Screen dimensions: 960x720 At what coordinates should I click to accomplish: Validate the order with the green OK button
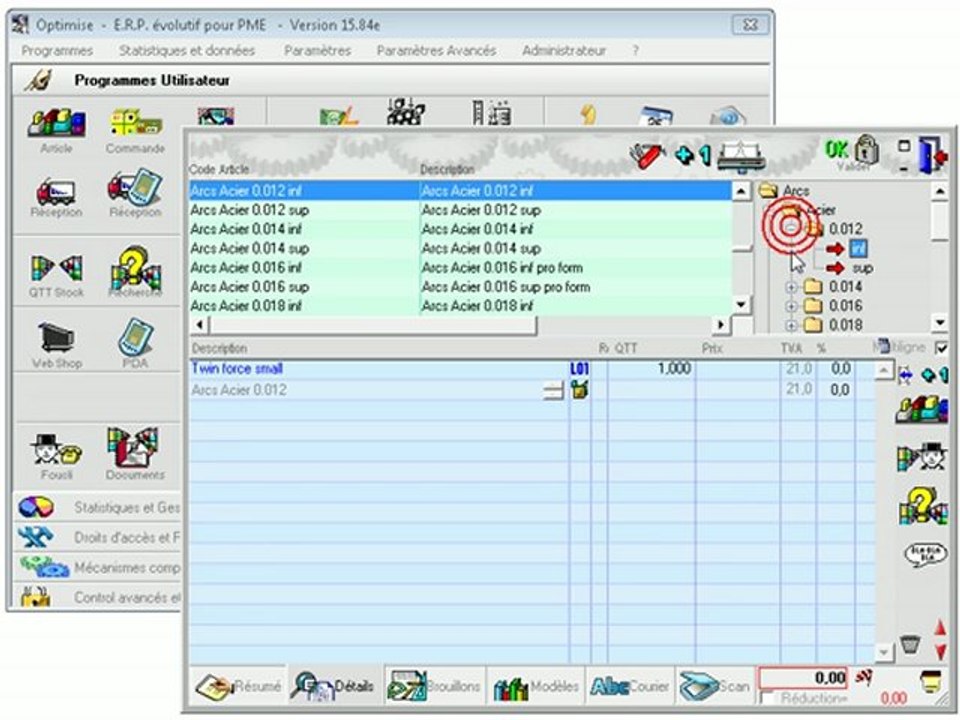[836, 149]
